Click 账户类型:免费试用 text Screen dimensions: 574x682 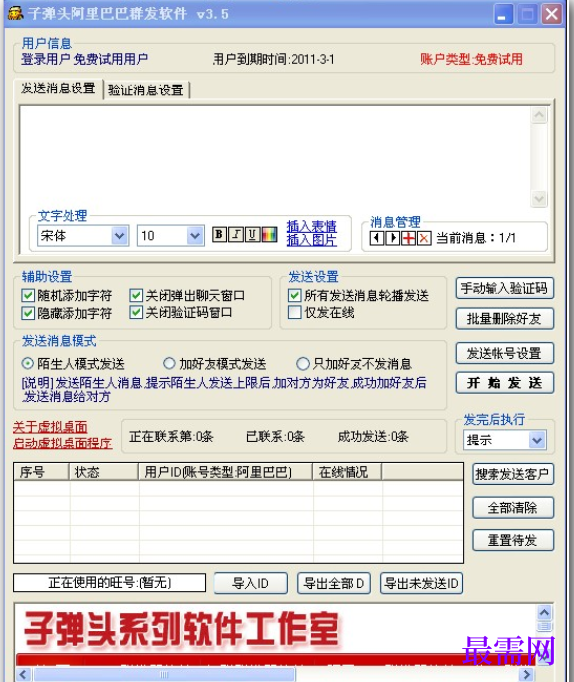pos(471,59)
